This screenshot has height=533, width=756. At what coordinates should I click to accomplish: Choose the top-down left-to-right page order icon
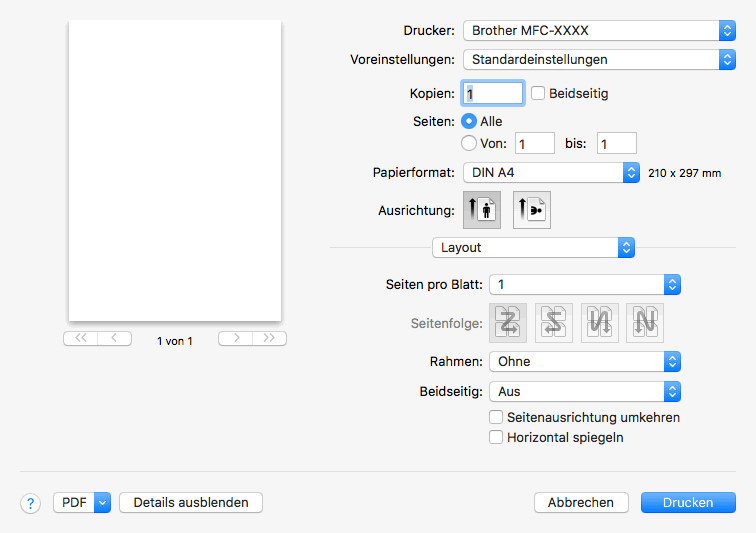point(599,323)
